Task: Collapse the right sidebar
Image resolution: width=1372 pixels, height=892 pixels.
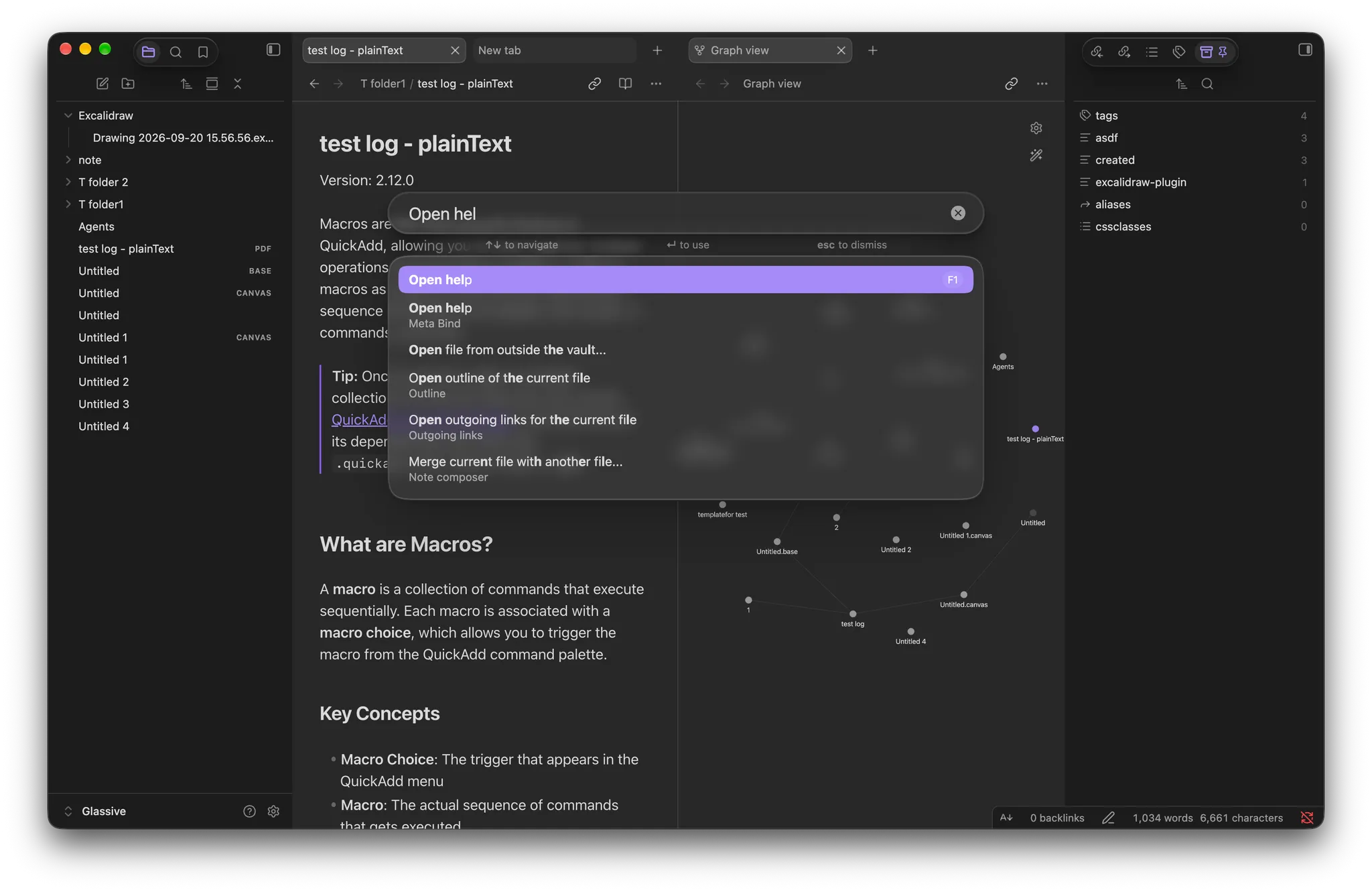Action: point(1305,50)
